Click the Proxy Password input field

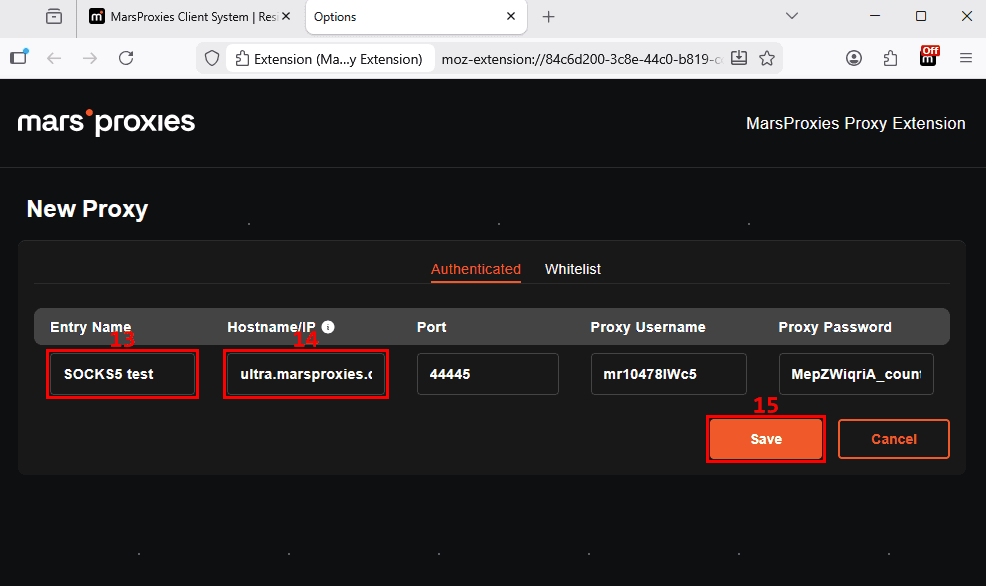(x=856, y=374)
